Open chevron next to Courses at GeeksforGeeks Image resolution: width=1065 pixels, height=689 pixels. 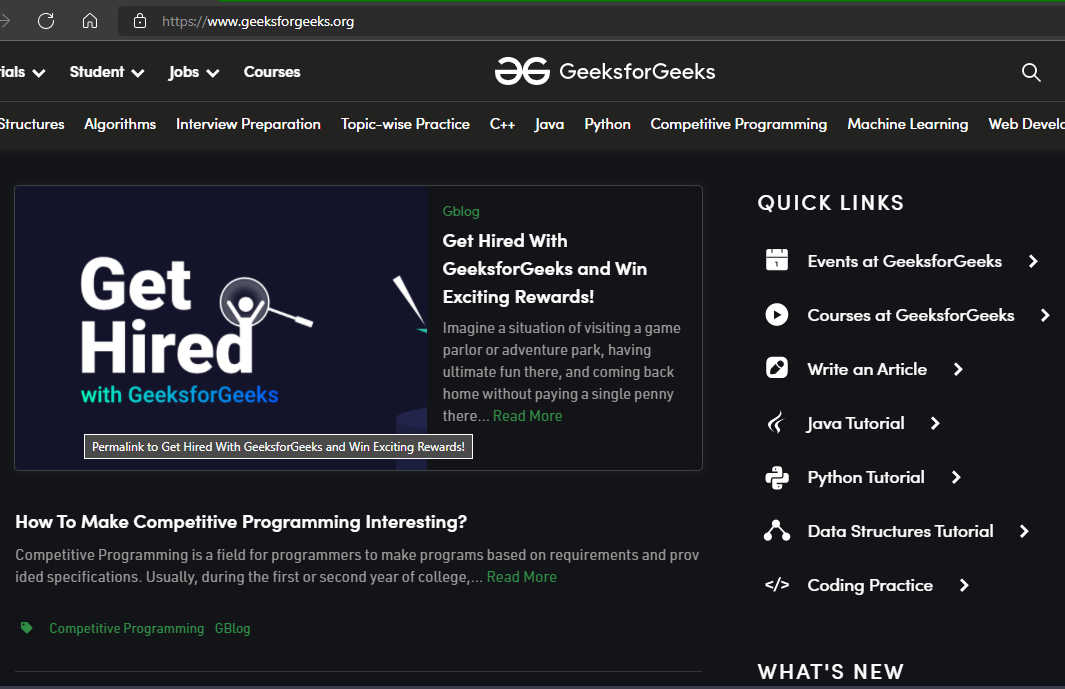coord(1045,315)
